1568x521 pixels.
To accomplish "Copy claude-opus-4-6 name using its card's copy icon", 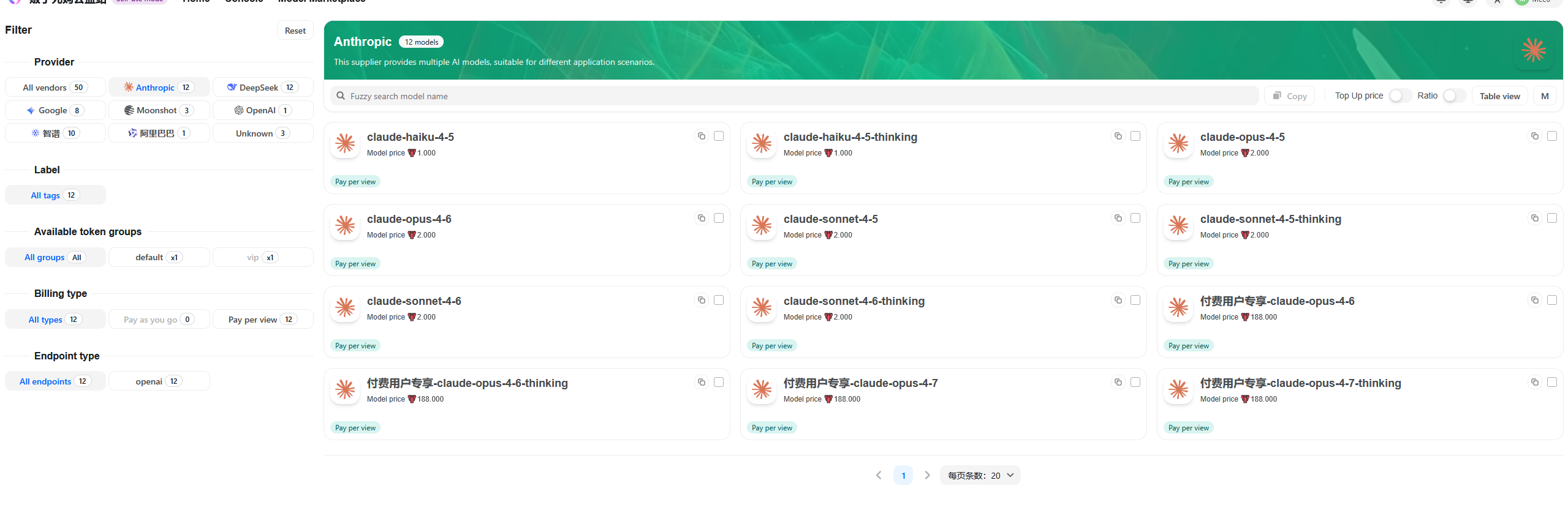I will (702, 218).
